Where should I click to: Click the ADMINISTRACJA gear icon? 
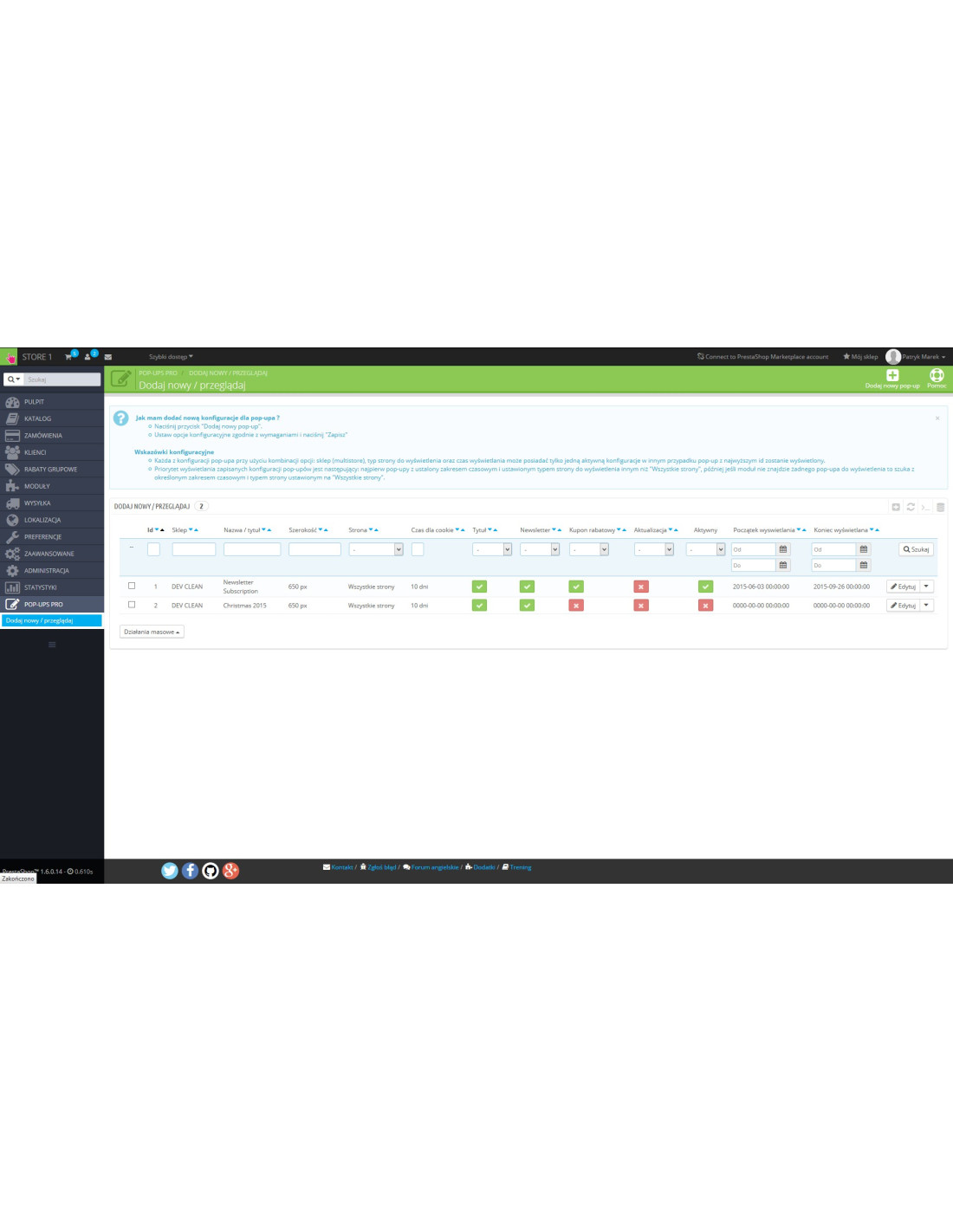12,571
